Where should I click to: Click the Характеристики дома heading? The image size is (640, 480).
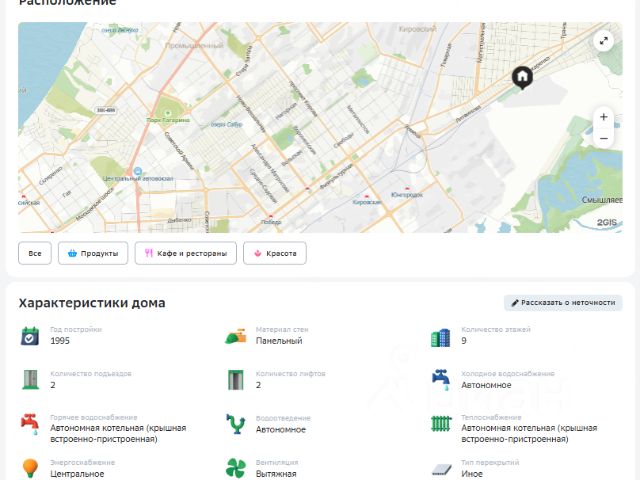tap(92, 303)
